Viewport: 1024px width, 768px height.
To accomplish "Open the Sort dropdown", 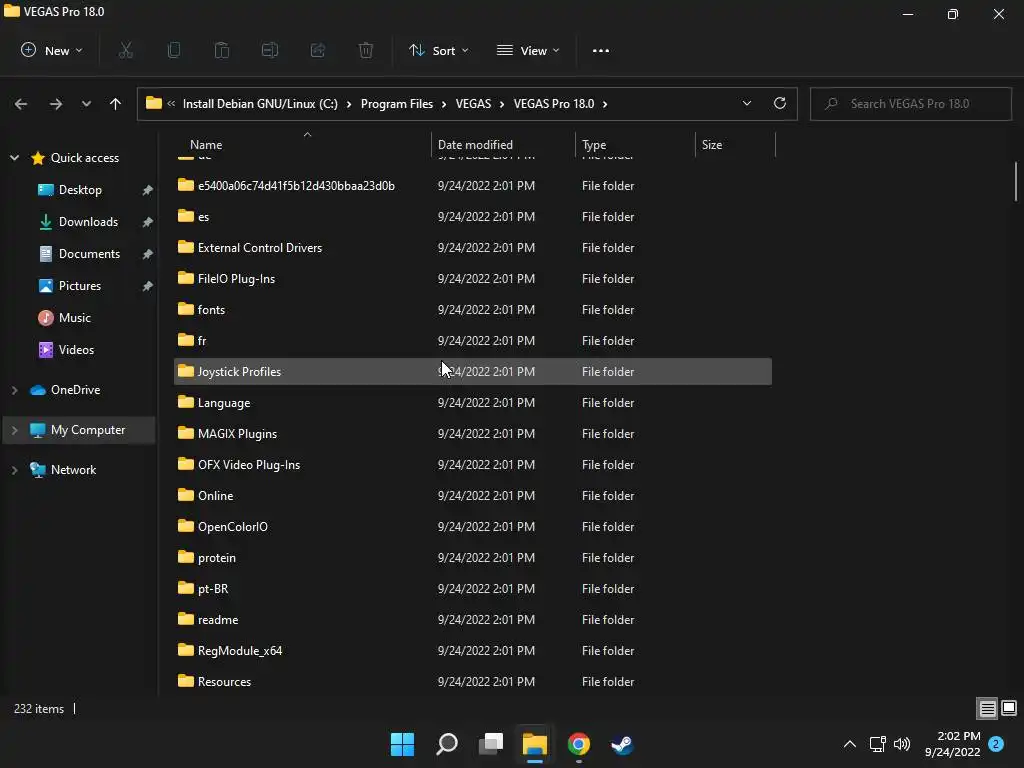I will 438,50.
